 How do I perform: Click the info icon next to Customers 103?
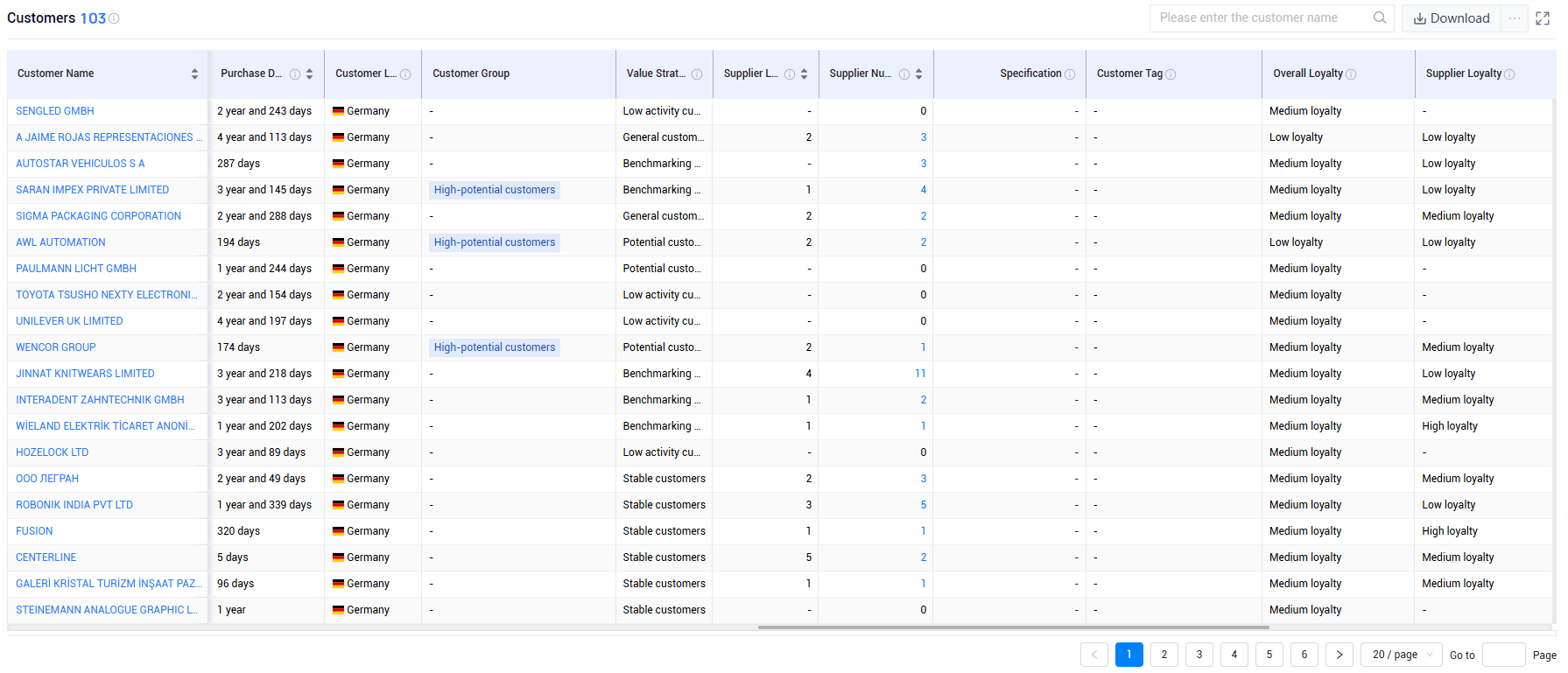point(114,18)
